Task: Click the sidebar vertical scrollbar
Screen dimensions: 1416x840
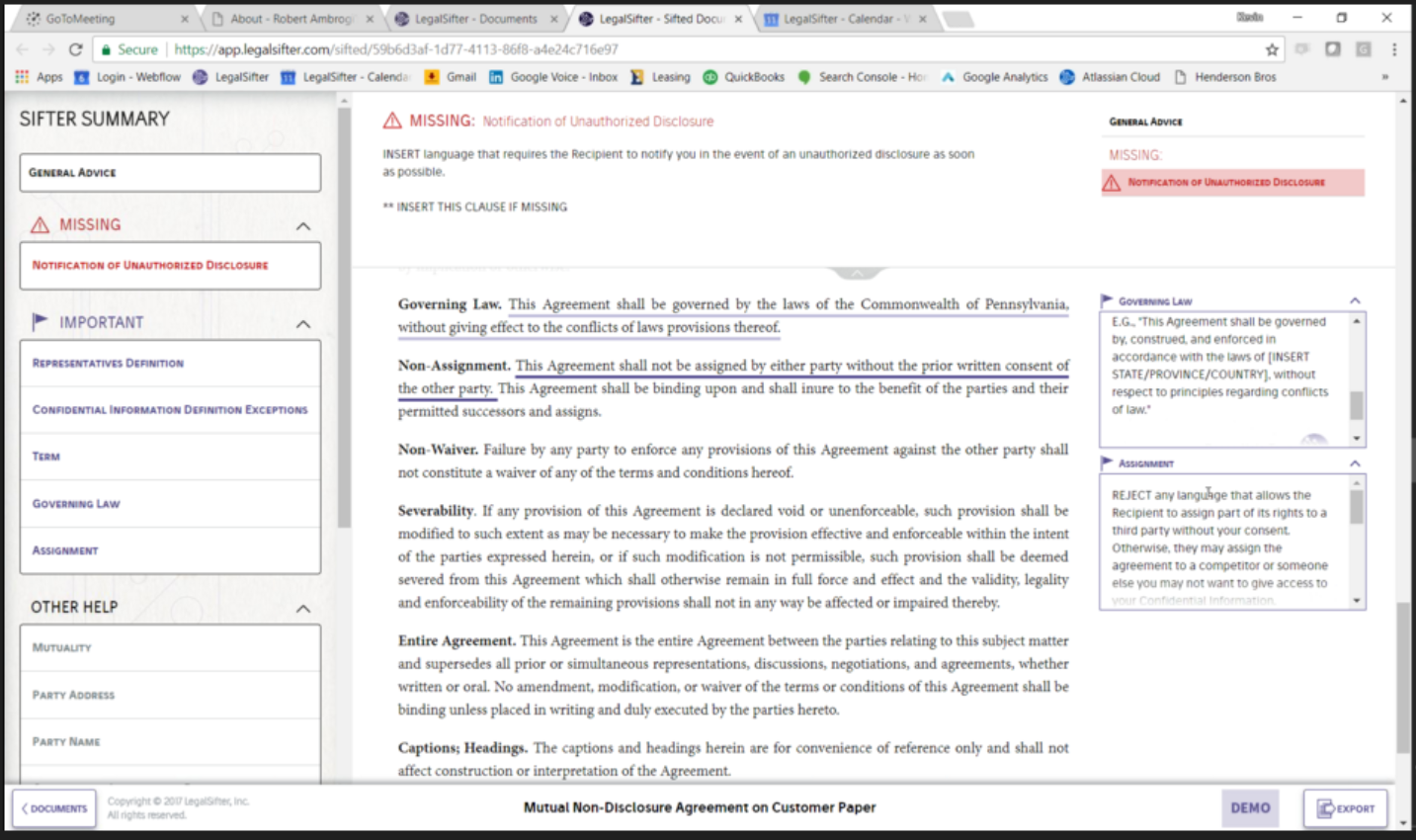Action: tap(344, 316)
